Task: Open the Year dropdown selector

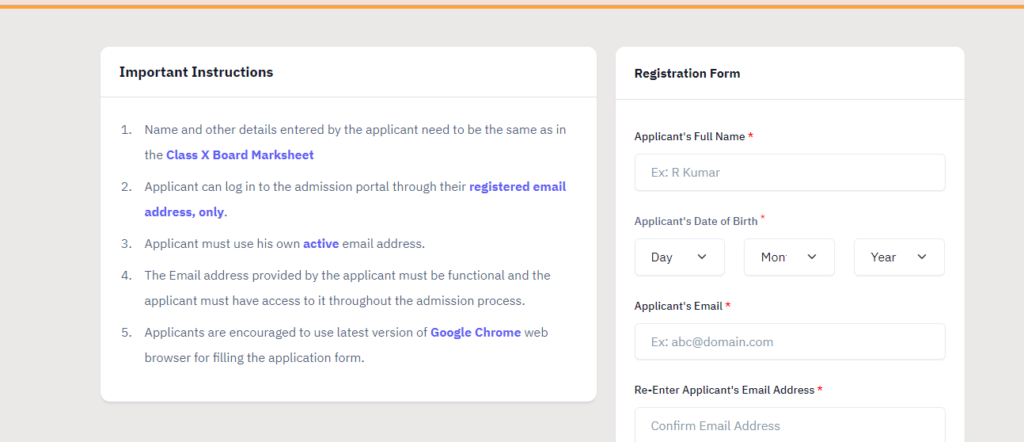Action: coord(899,257)
